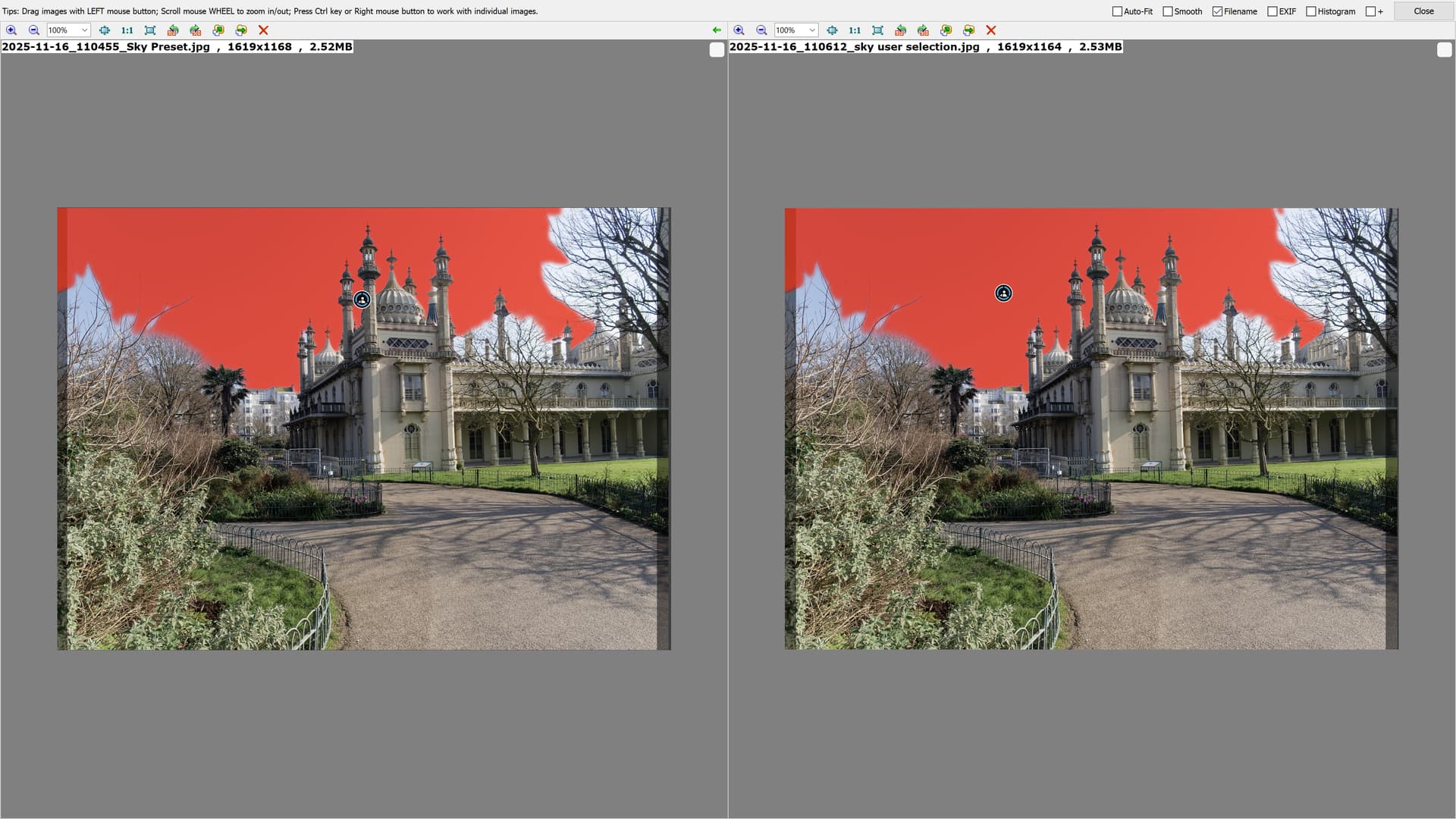1456x819 pixels.
Task: Load the next image in right pane
Action: (968, 30)
